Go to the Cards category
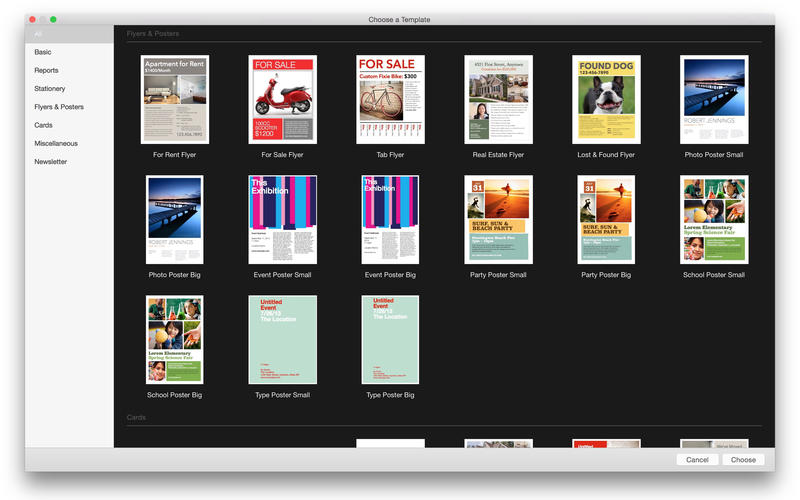 [43, 125]
